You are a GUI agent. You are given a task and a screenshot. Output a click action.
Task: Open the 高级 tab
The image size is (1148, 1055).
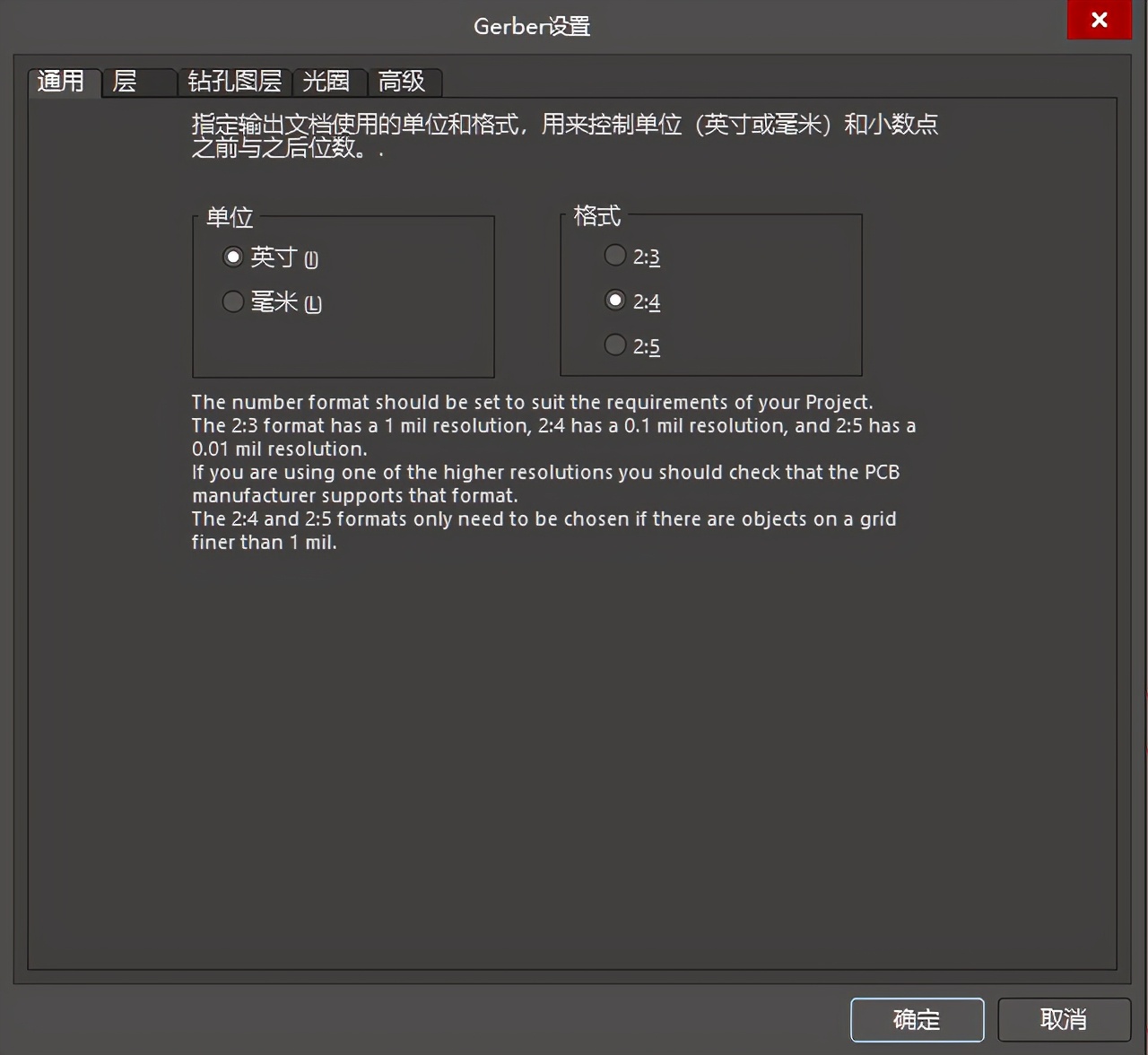click(x=404, y=83)
